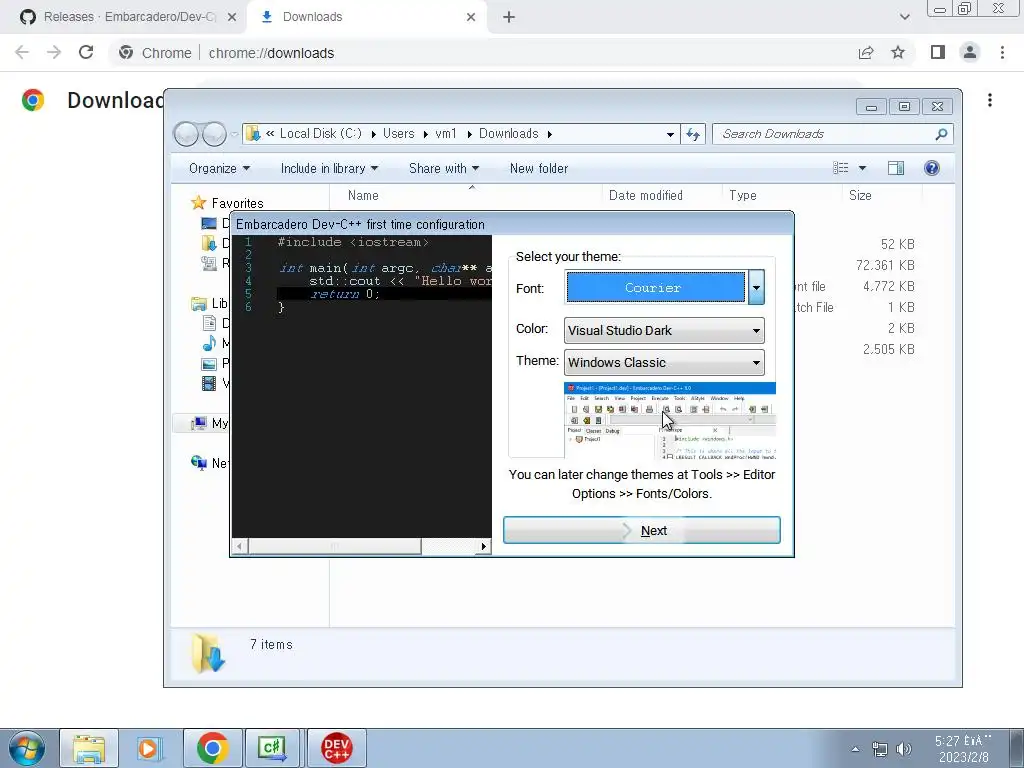The image size is (1024, 768).
Task: Open Share with menu in Explorer
Action: [444, 168]
